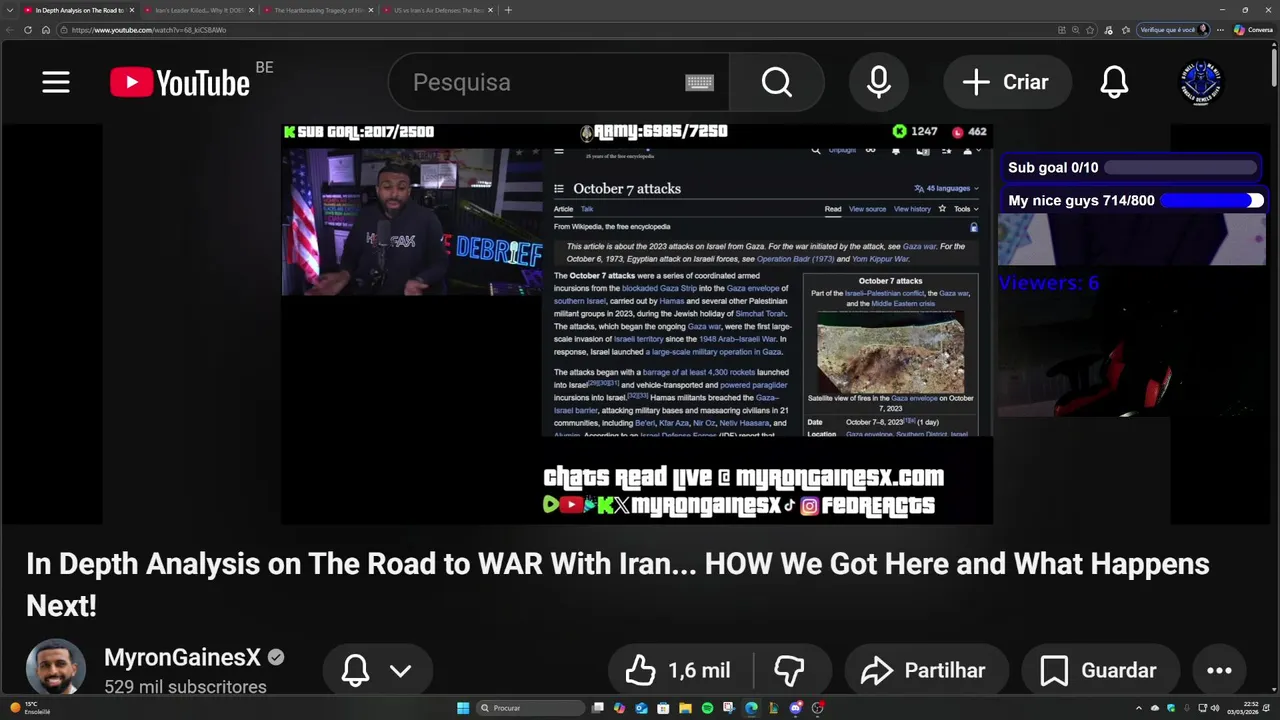Image resolution: width=1280 pixels, height=720 pixels.
Task: Open Task View on taskbar
Action: pyautogui.click(x=598, y=708)
